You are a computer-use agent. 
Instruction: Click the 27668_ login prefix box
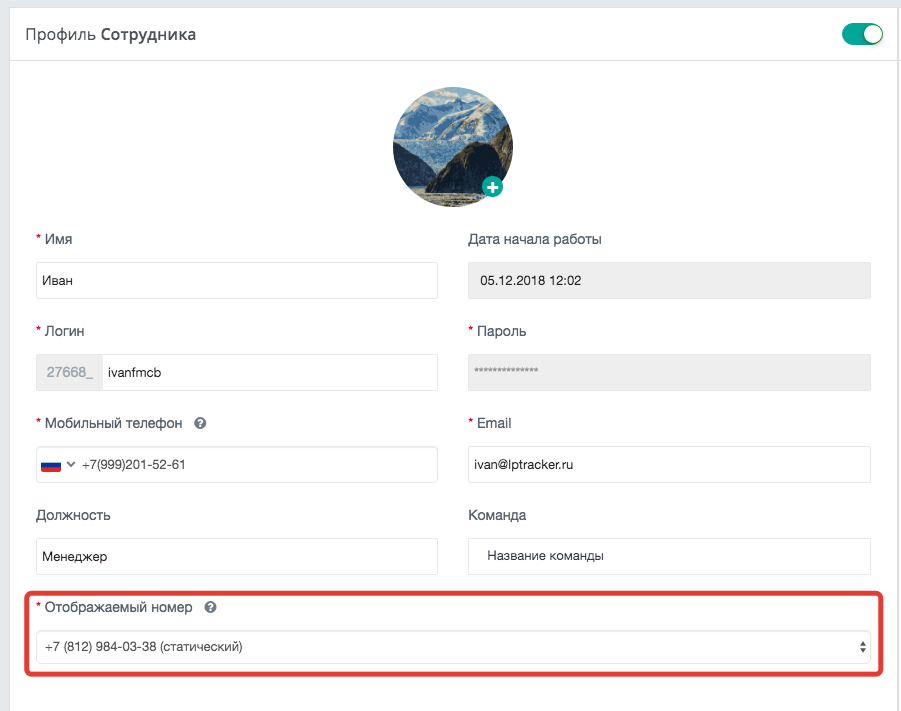tap(70, 372)
